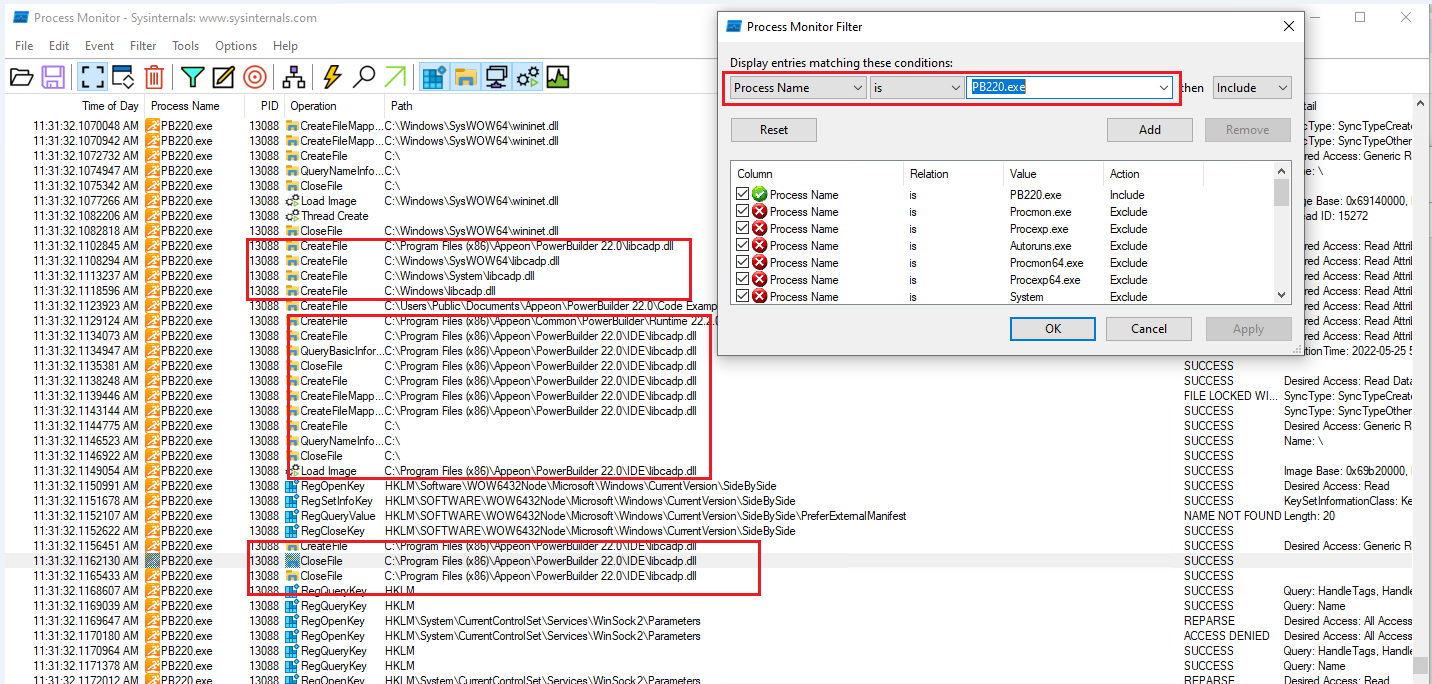Open the Event menu
1432x684 pixels.
[99, 46]
